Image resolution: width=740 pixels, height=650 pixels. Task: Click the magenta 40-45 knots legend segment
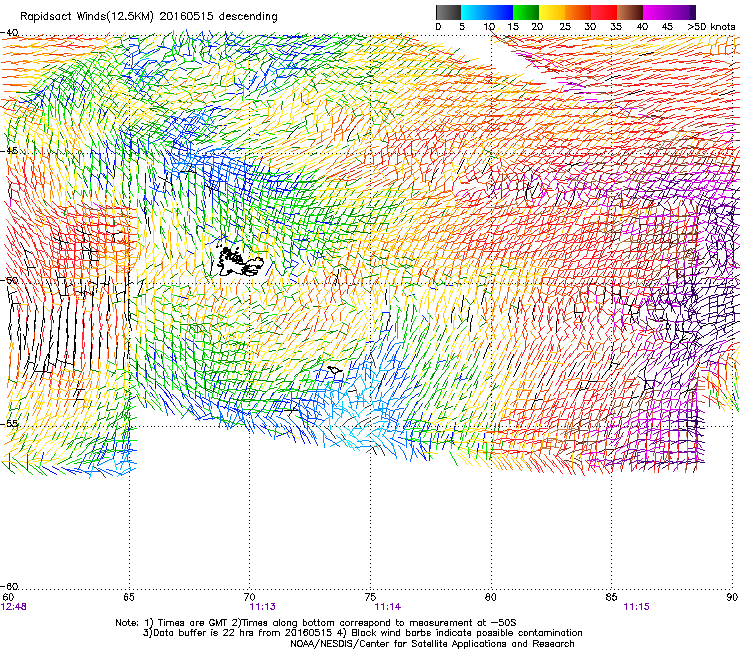[x=656, y=12]
